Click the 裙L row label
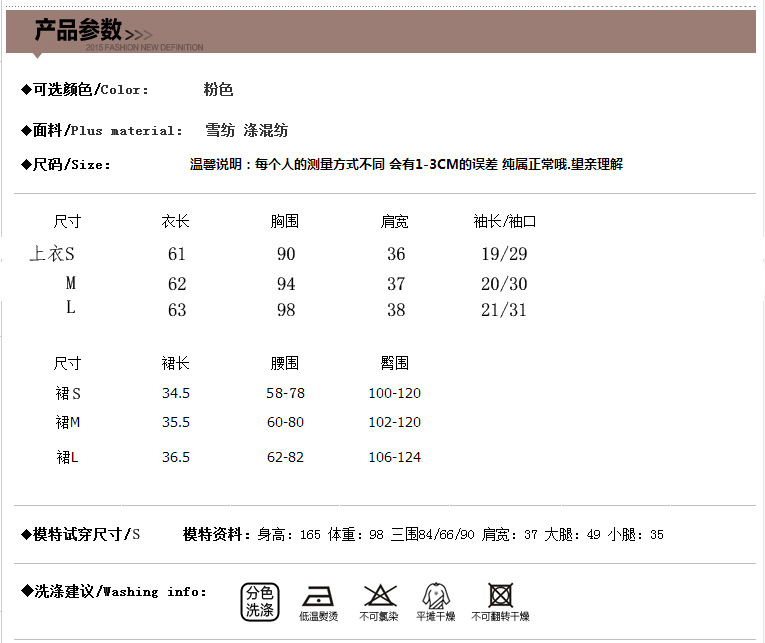The height and width of the screenshot is (643, 765). [67, 457]
